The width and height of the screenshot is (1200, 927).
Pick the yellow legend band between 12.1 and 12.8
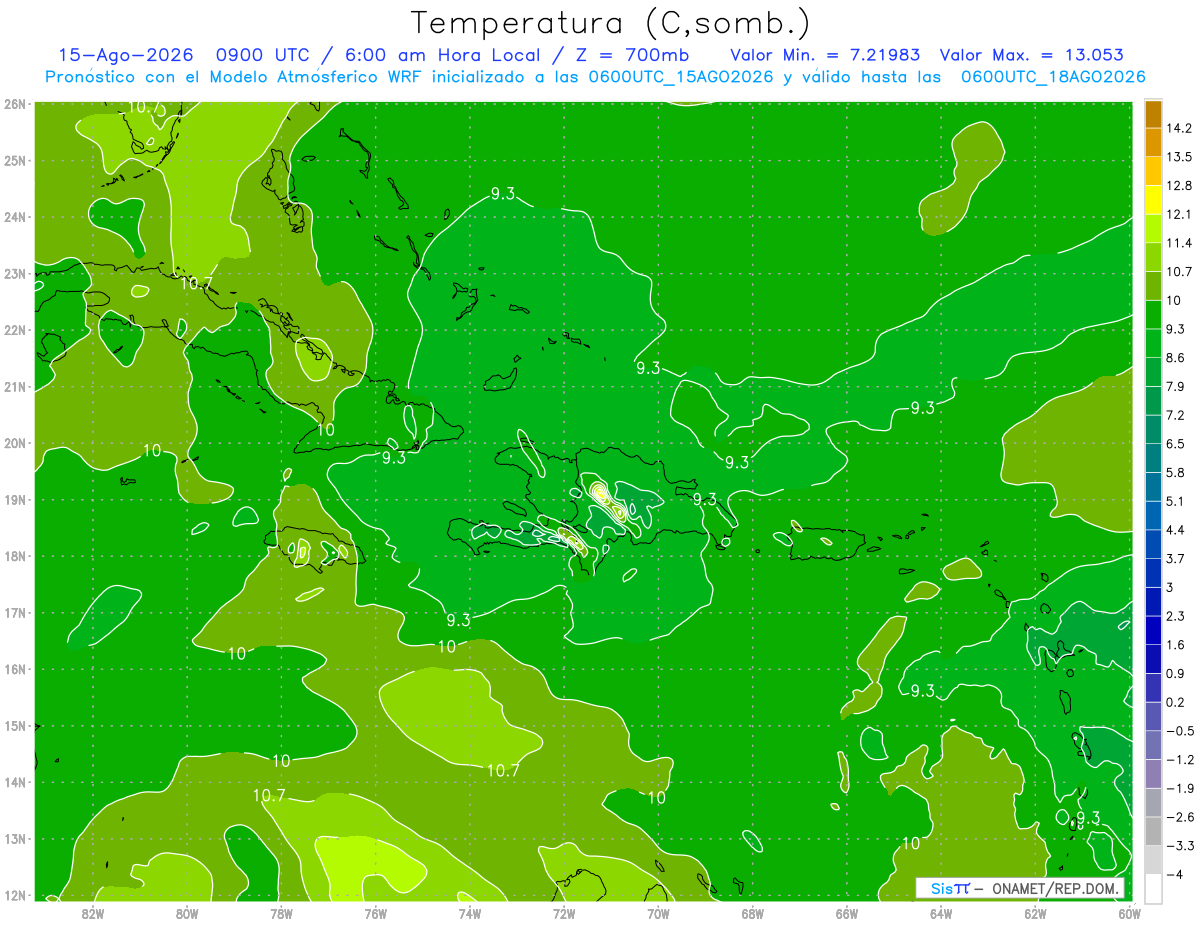coord(1153,199)
